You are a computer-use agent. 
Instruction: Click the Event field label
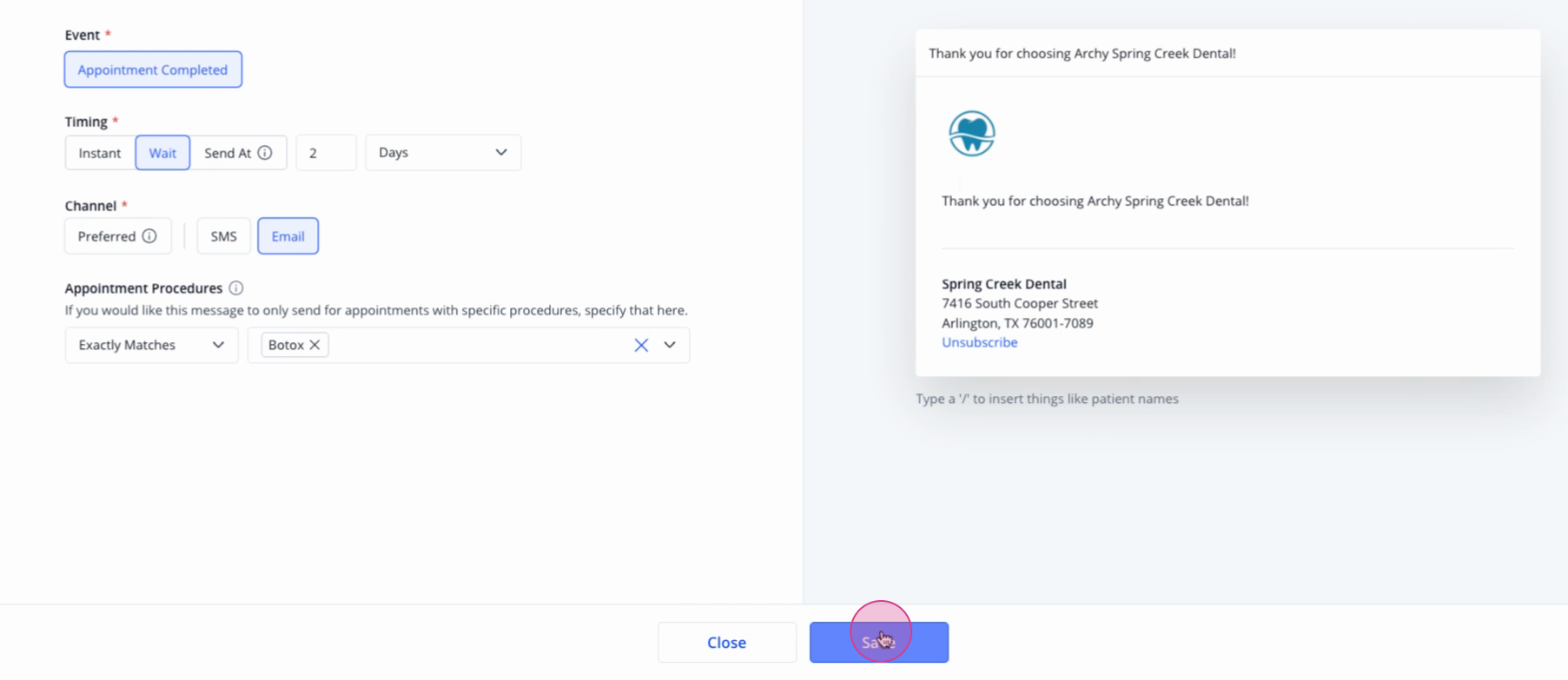[83, 35]
